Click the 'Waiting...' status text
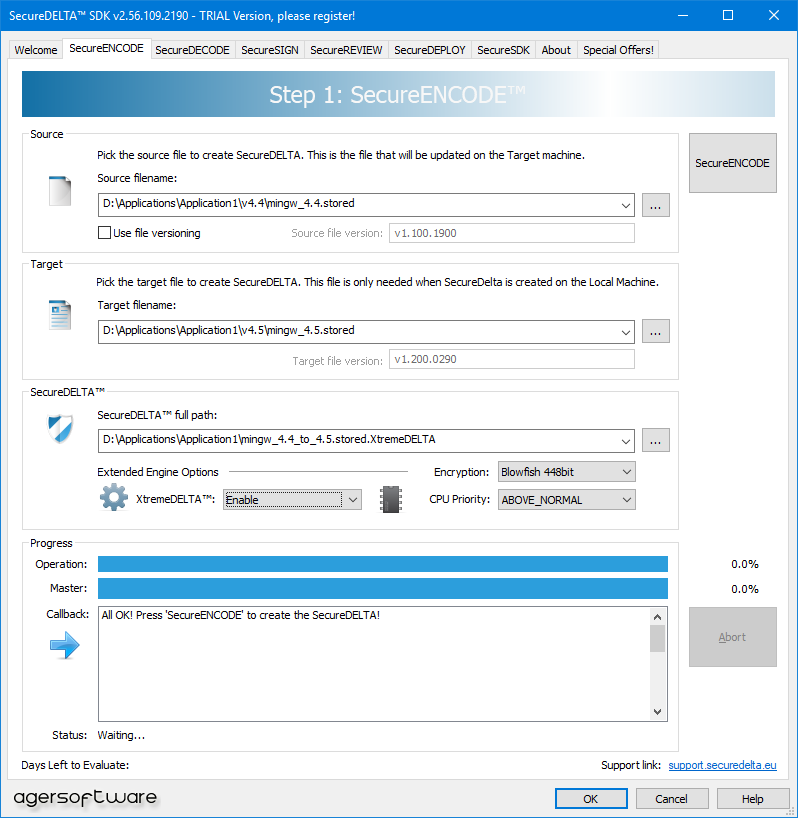This screenshot has width=798, height=818. (x=121, y=735)
